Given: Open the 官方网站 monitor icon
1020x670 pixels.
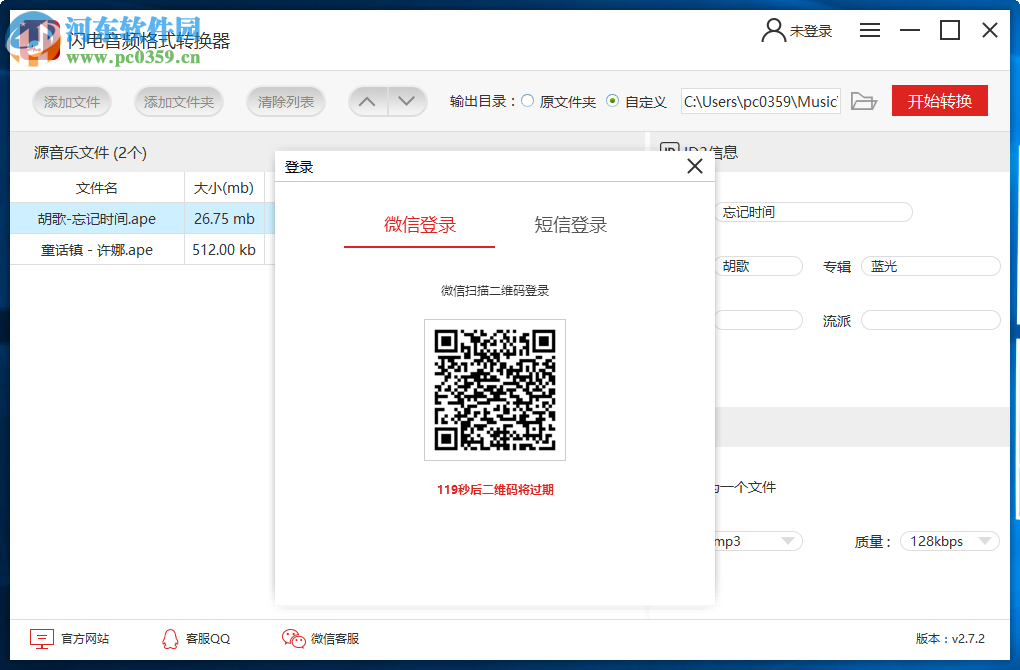Looking at the screenshot, I should 42,639.
